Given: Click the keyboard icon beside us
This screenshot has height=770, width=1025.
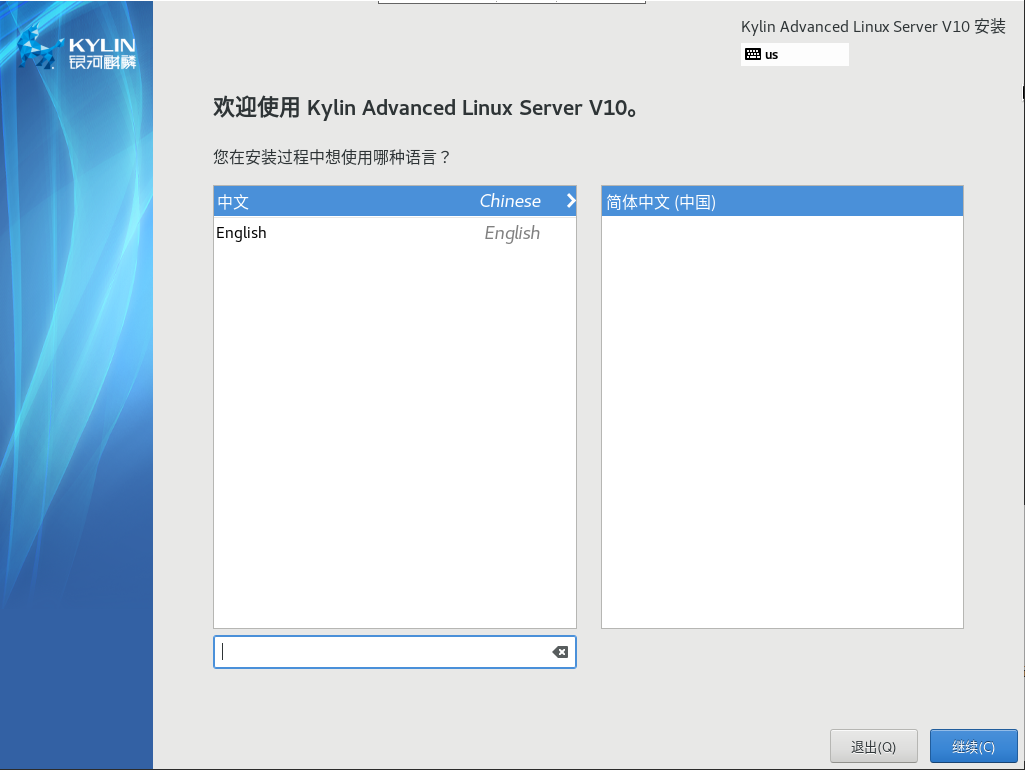Looking at the screenshot, I should pos(753,55).
